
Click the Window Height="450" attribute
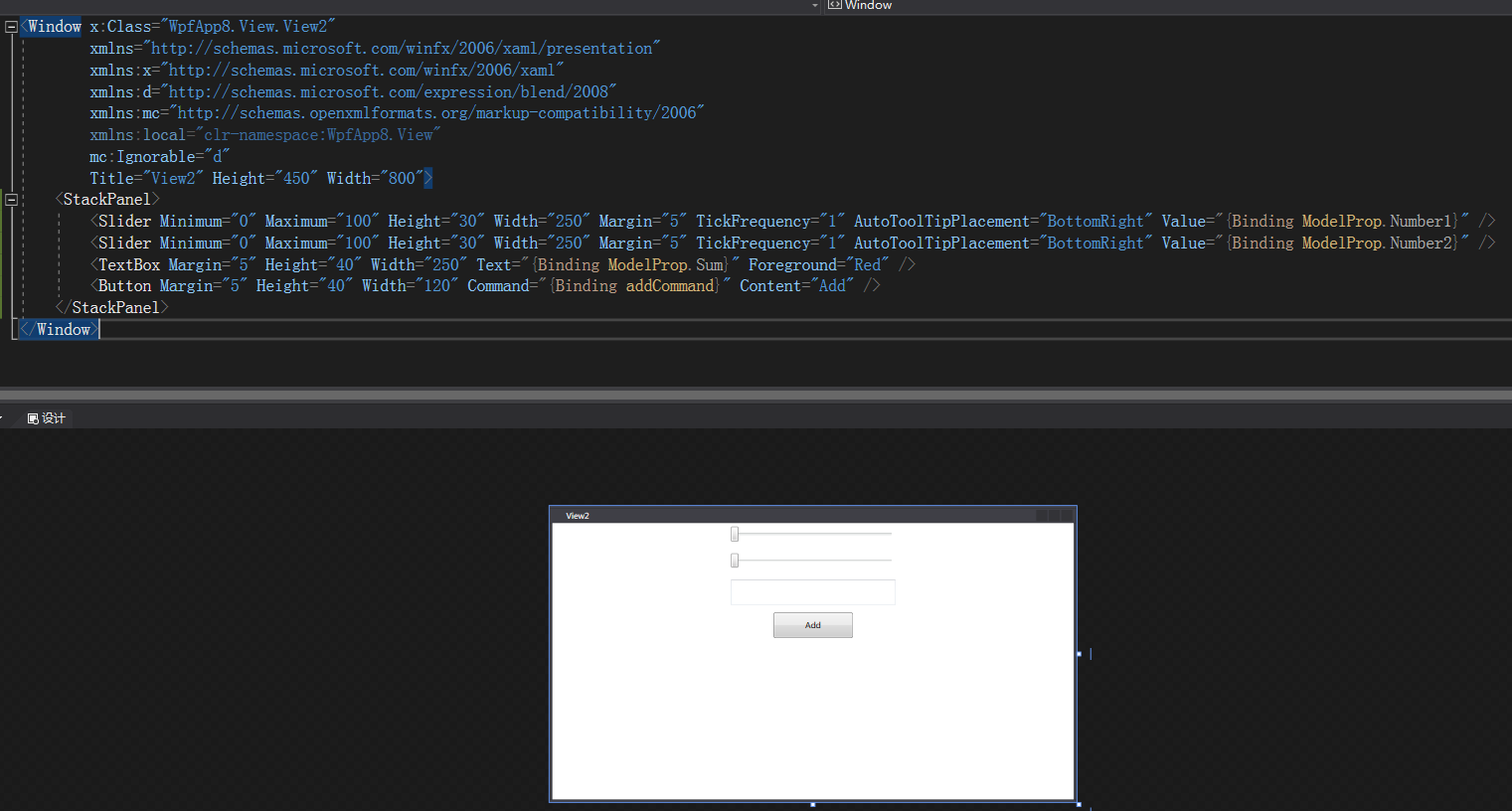(265, 179)
